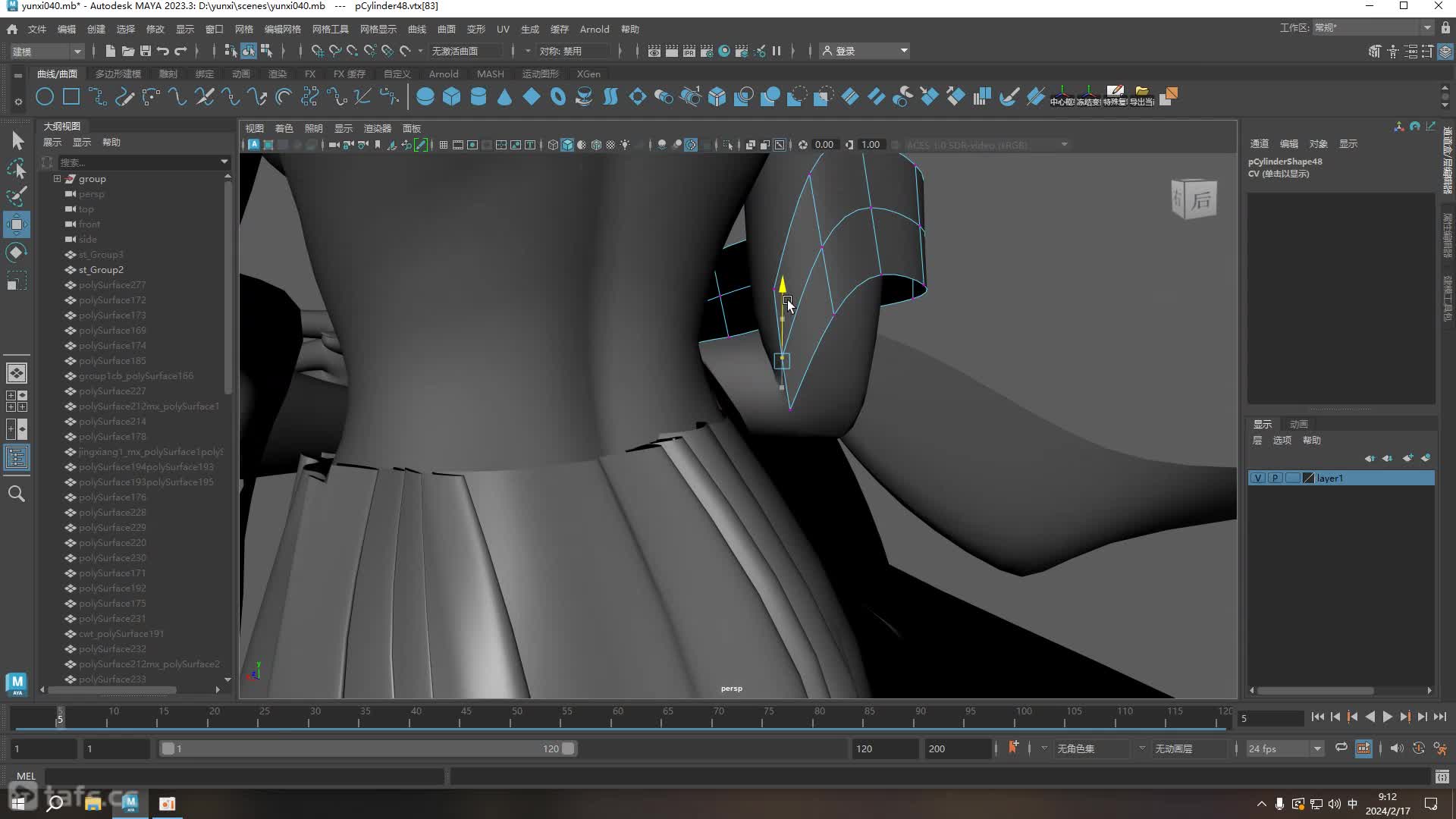The image size is (1456, 819).
Task: Activate the Move tool in toolbox
Action: click(17, 224)
